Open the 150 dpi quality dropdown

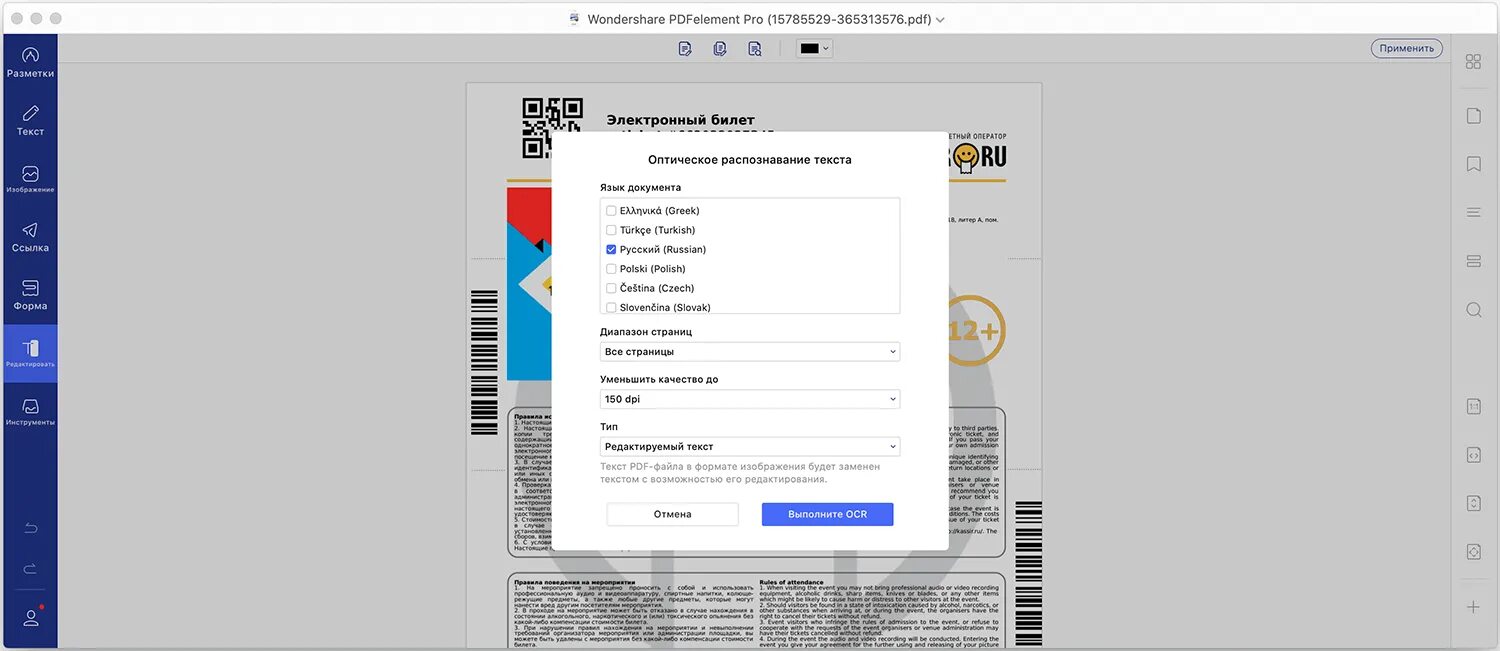coord(750,399)
